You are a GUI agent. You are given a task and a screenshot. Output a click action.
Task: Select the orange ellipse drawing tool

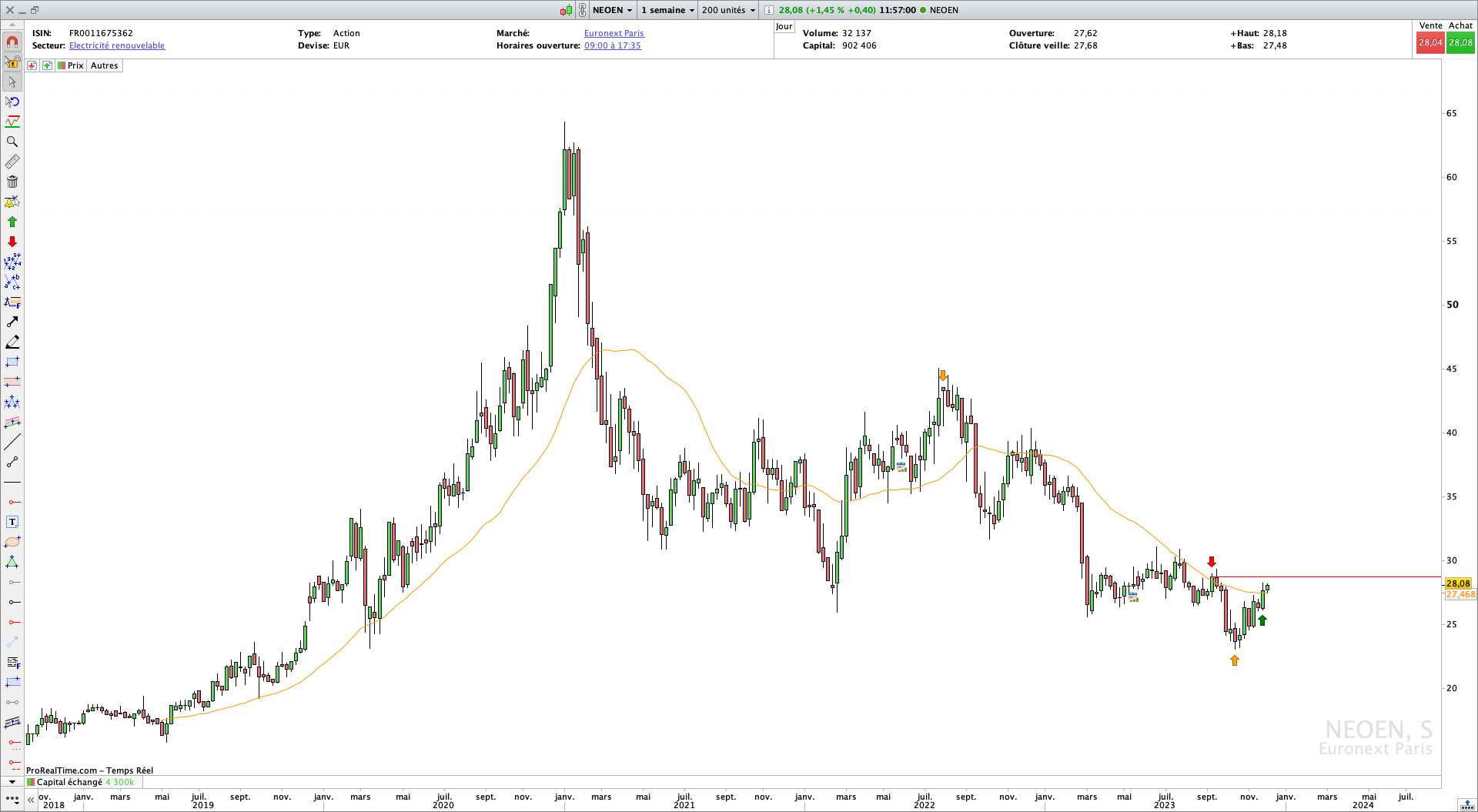coord(12,542)
